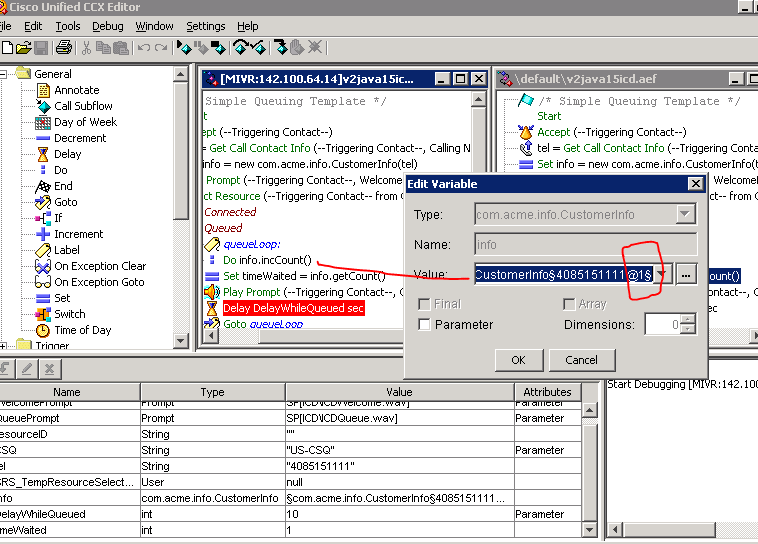Viewport: 758px width, 544px height.
Task: Close the Edit Variable dialog
Action: (x=695, y=184)
